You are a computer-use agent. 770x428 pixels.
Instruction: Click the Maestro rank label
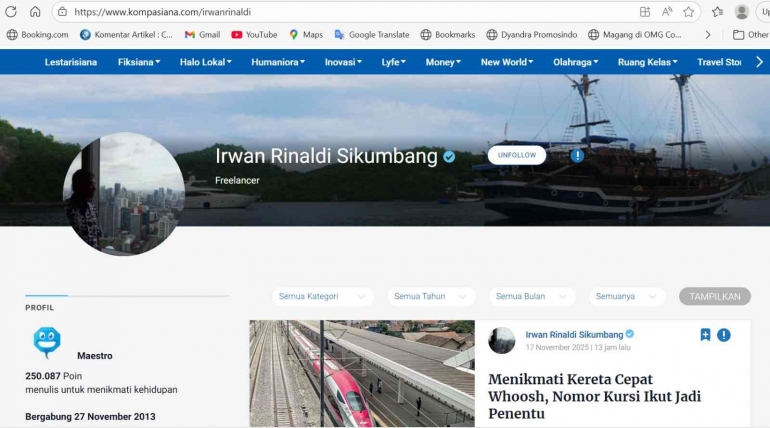tap(95, 356)
